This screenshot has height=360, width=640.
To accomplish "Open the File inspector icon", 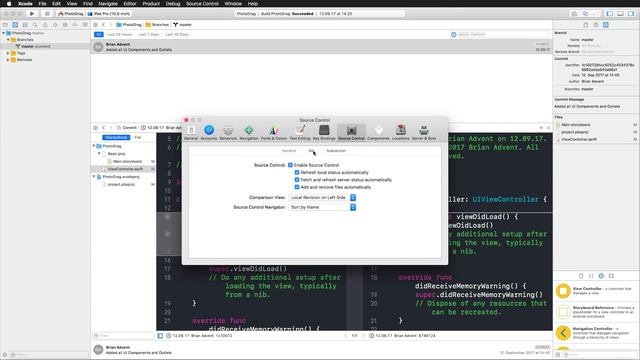I will (586, 25).
